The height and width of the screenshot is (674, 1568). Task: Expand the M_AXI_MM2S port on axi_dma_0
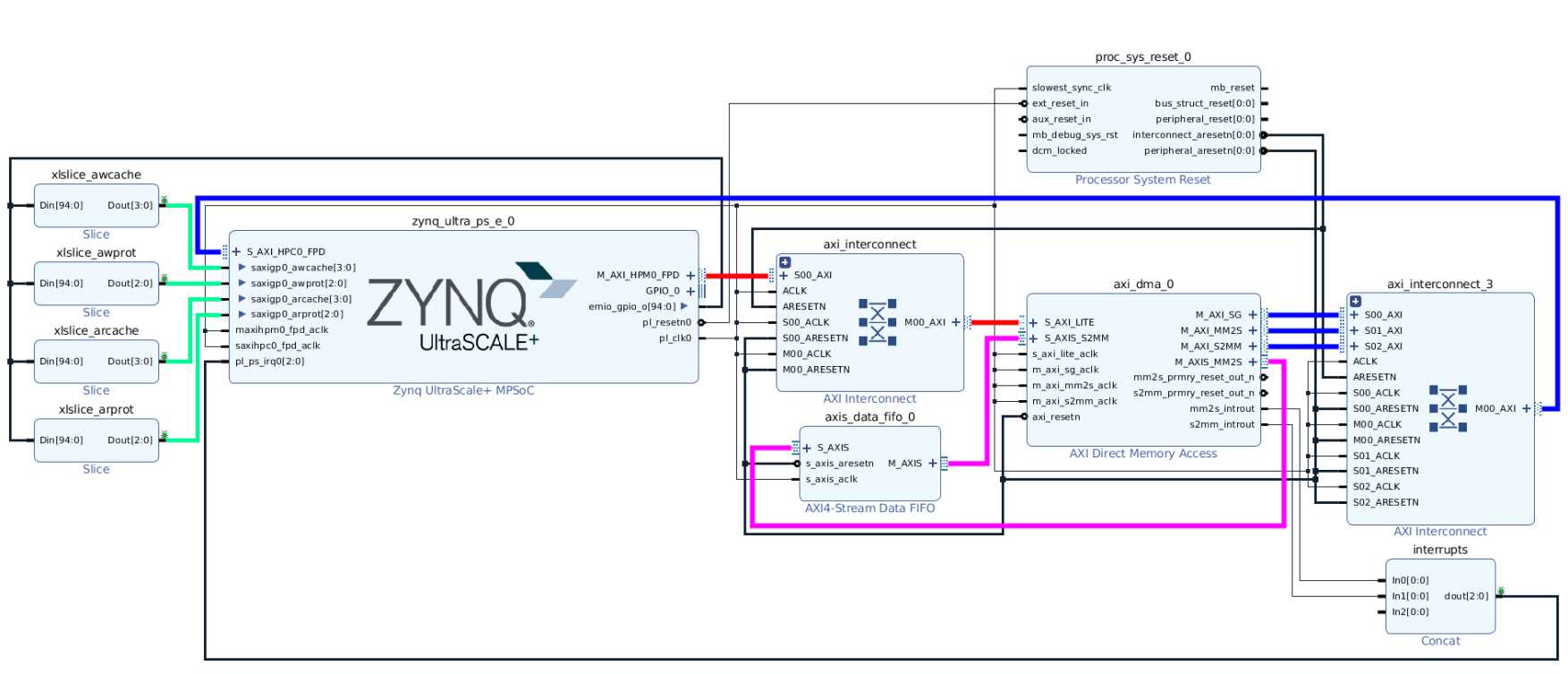click(1253, 330)
